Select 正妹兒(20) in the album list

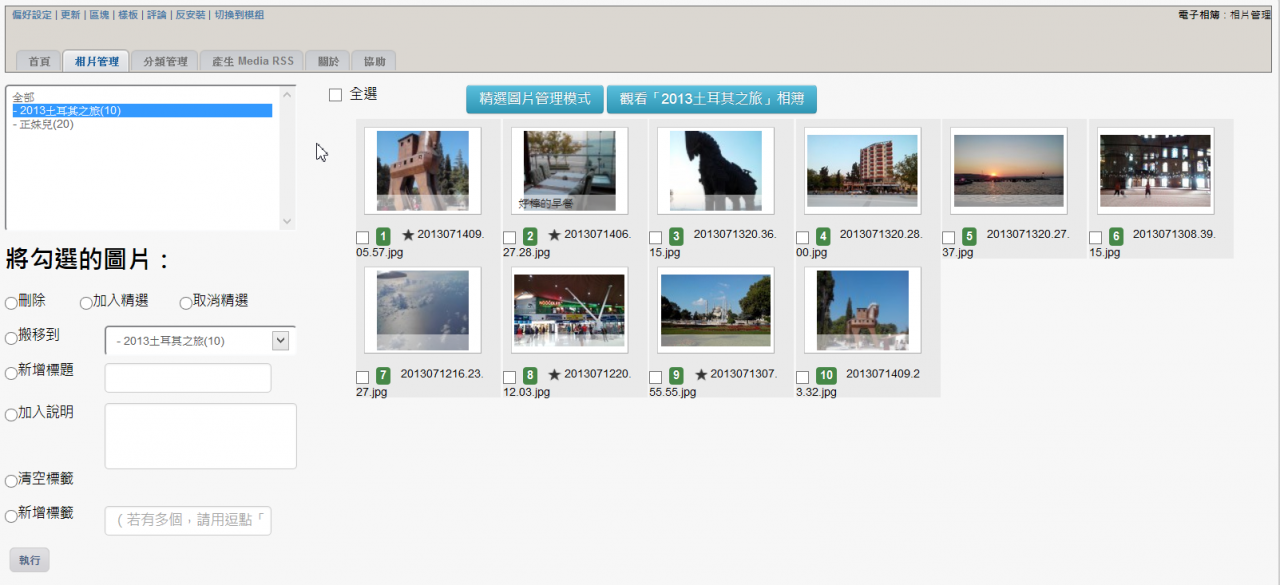click(44, 124)
